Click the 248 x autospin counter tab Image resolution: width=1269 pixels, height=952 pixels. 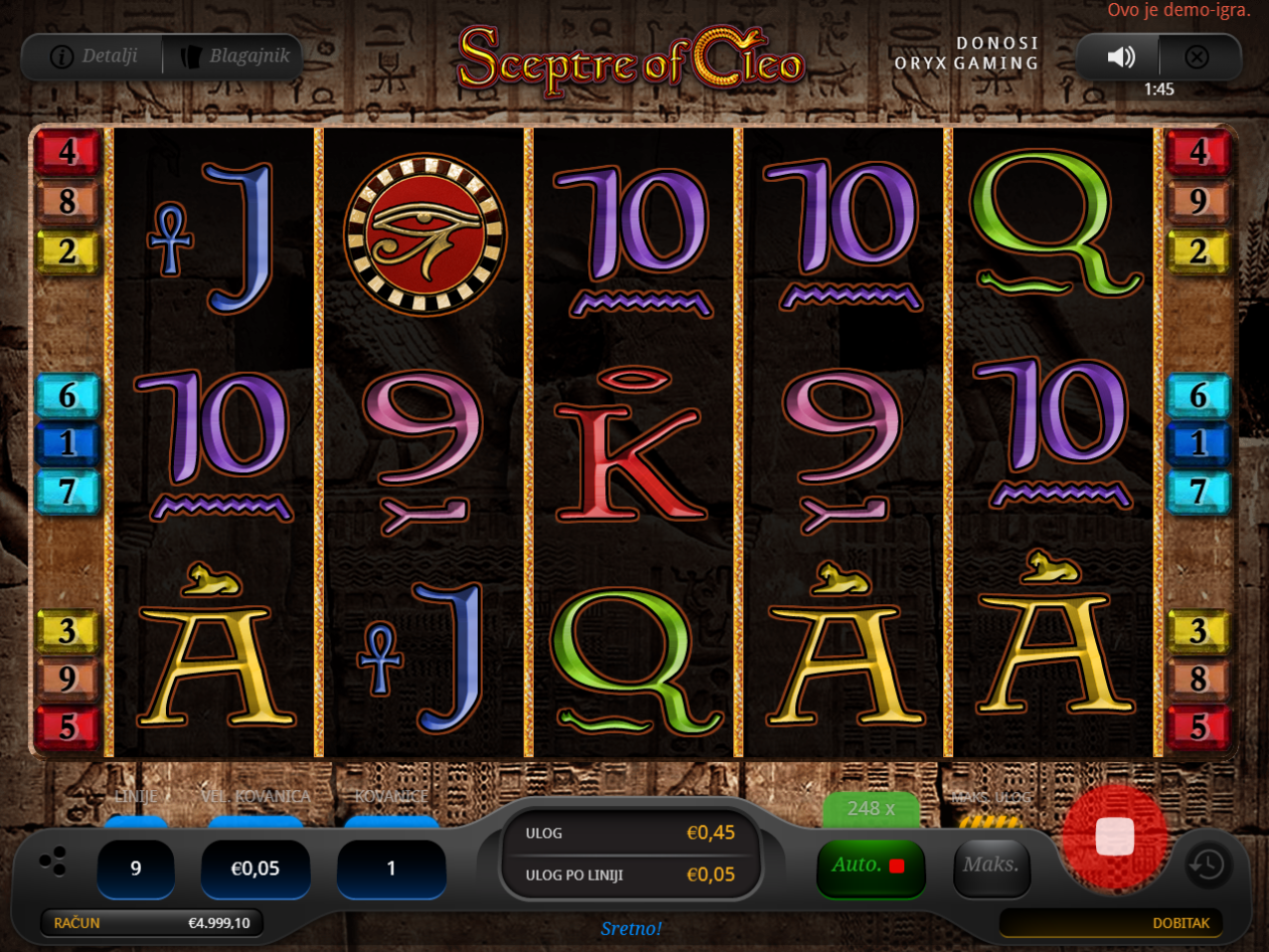[x=871, y=810]
